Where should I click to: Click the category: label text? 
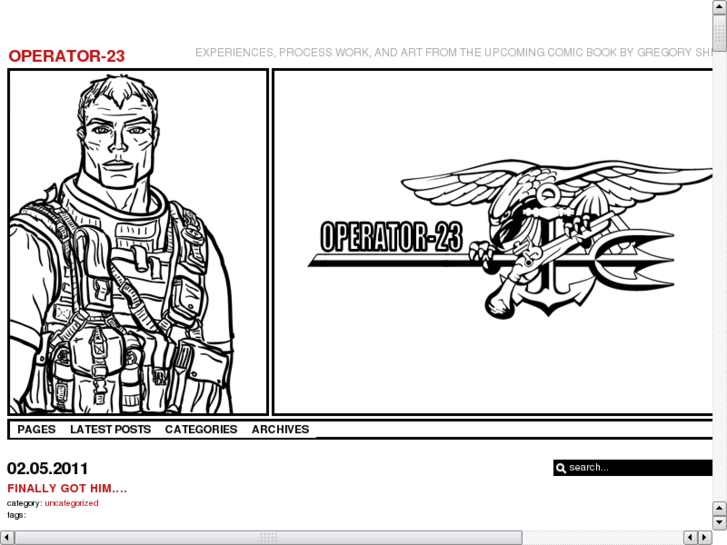coord(25,503)
